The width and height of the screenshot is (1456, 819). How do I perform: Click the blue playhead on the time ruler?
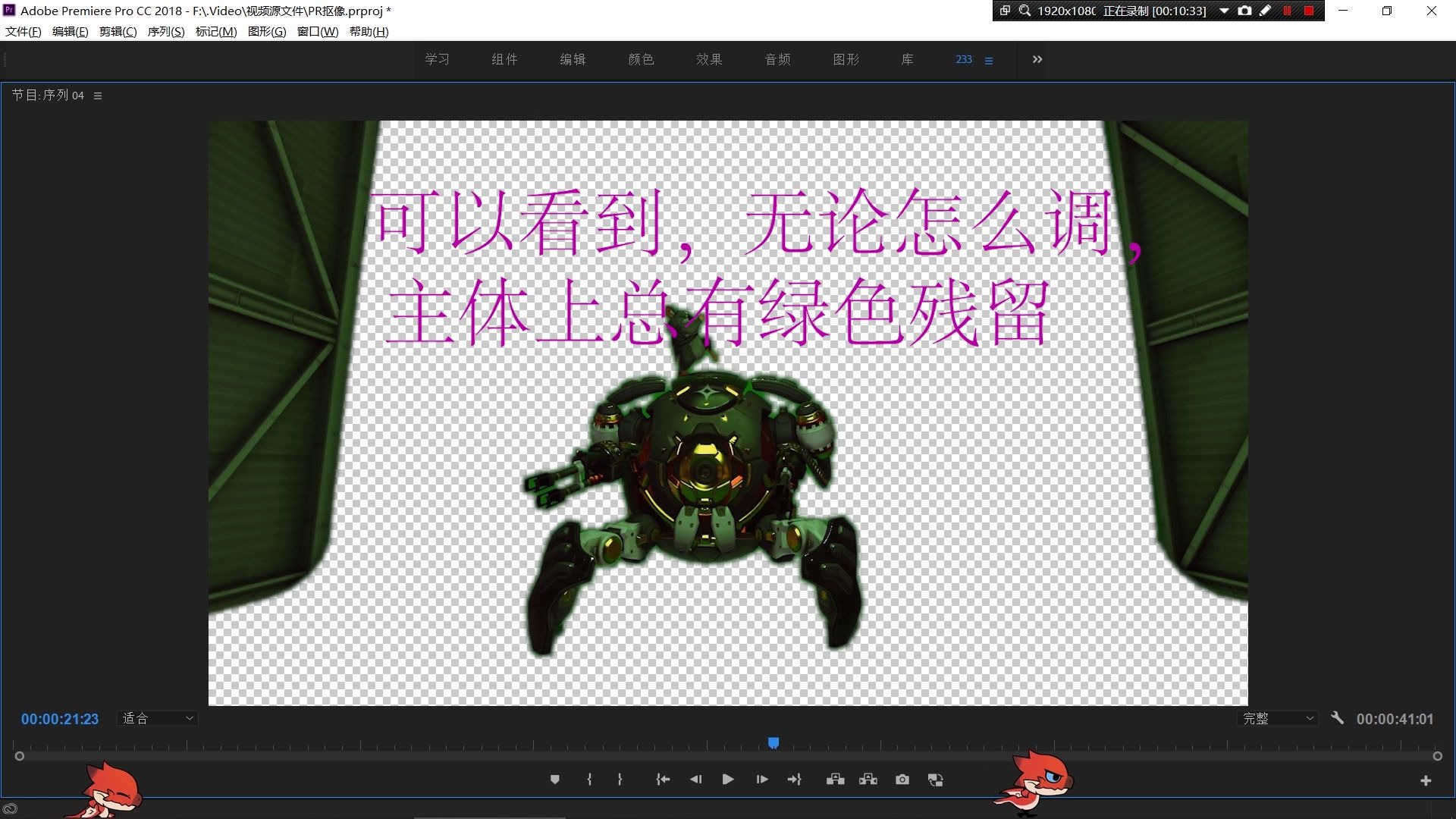(773, 742)
